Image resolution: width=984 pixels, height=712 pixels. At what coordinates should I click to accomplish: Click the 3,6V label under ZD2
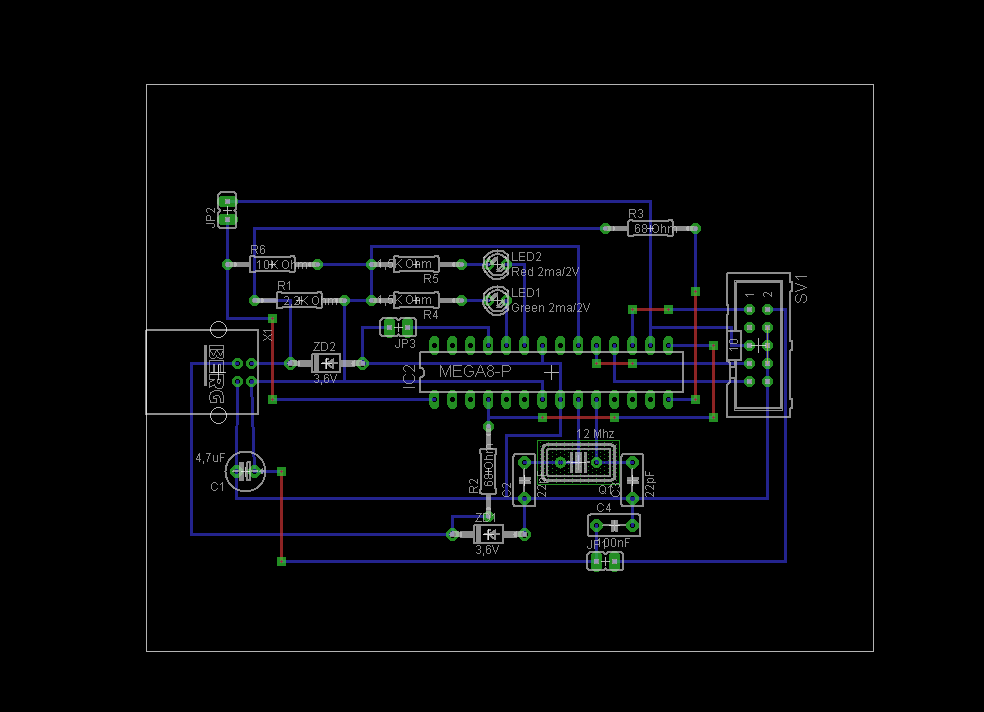coord(325,379)
